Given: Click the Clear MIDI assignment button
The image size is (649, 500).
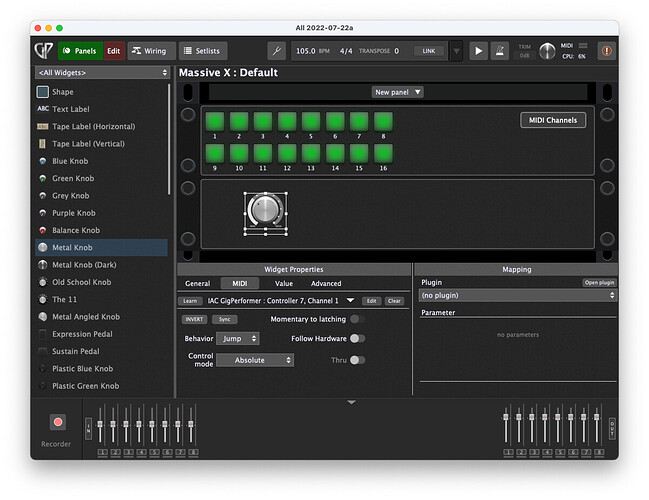Looking at the screenshot, I should (x=394, y=301).
